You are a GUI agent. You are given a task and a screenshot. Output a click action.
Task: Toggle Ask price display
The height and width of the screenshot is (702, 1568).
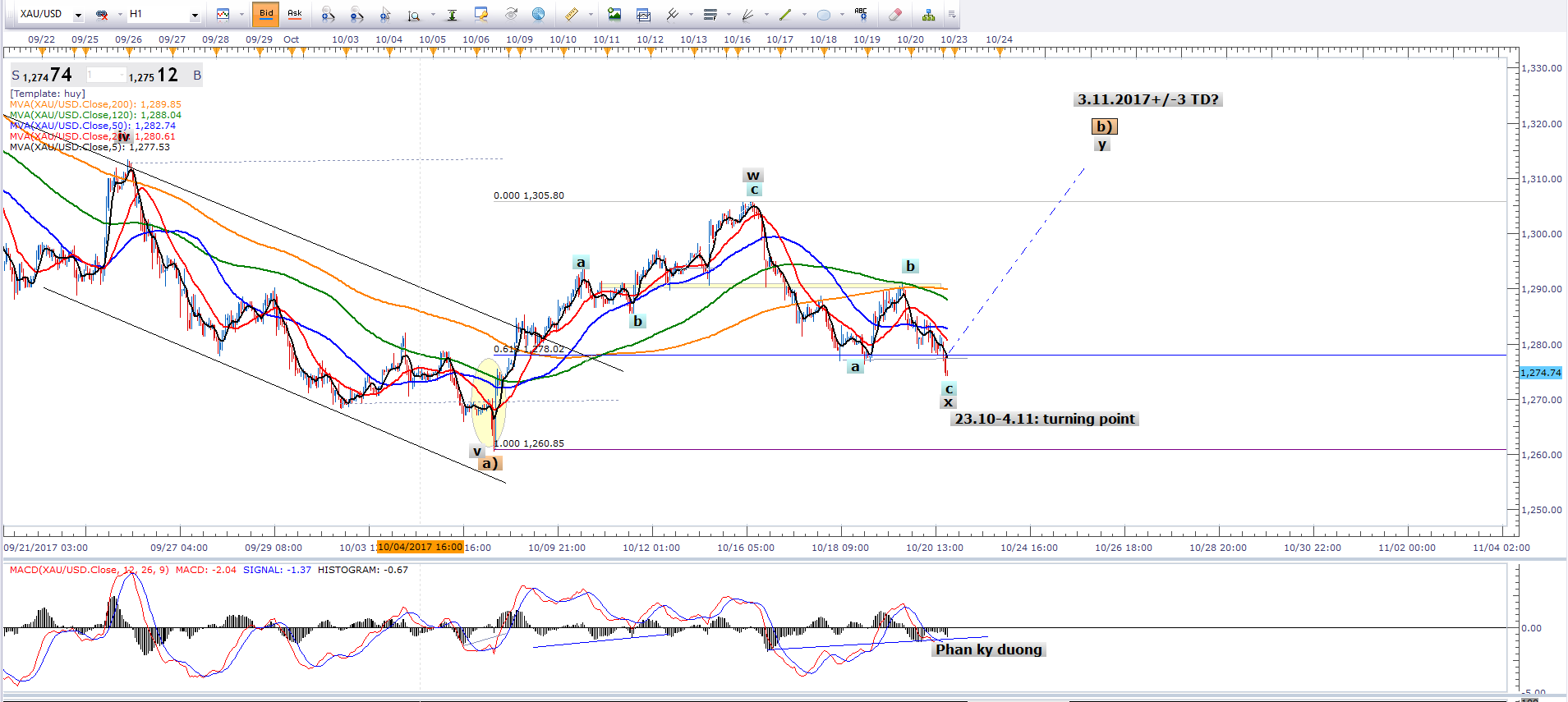[294, 14]
